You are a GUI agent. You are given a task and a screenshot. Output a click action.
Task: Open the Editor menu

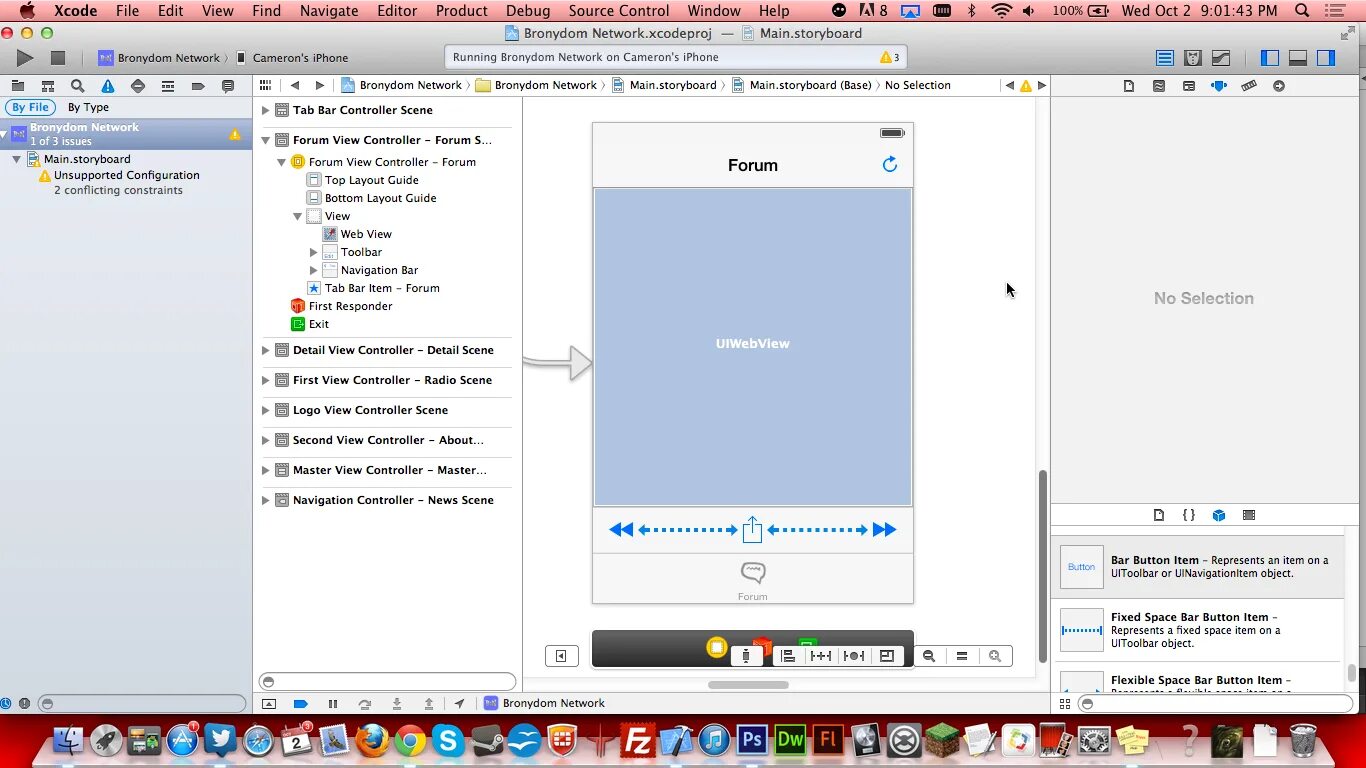tap(397, 11)
